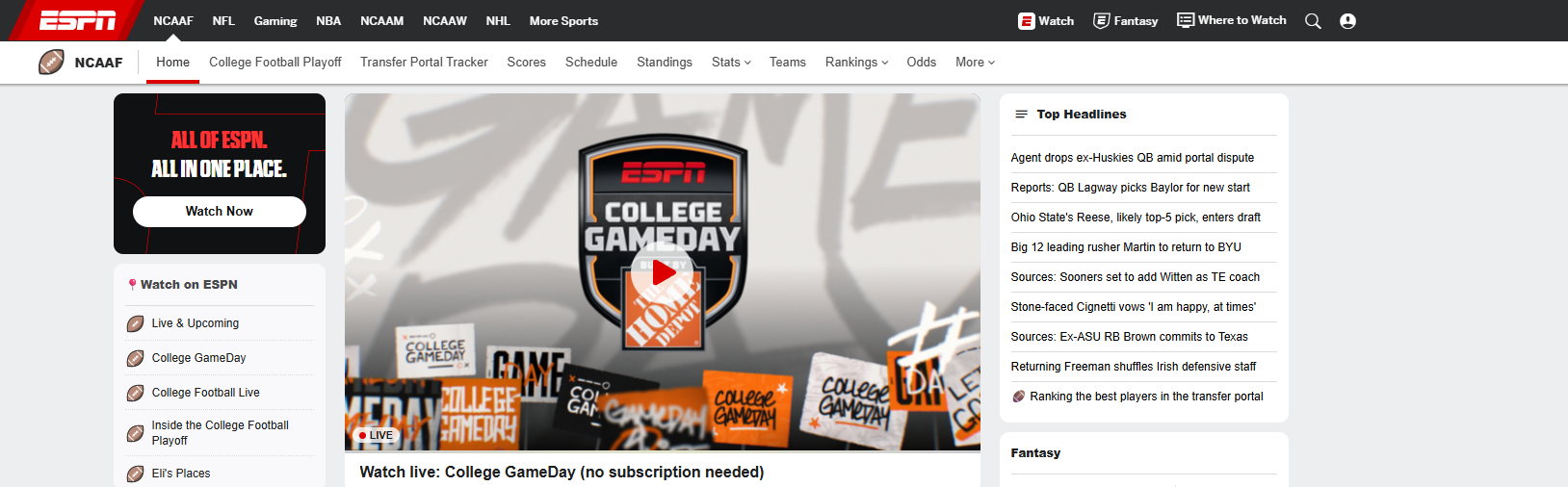Click the LIVE badge on video

pyautogui.click(x=376, y=436)
